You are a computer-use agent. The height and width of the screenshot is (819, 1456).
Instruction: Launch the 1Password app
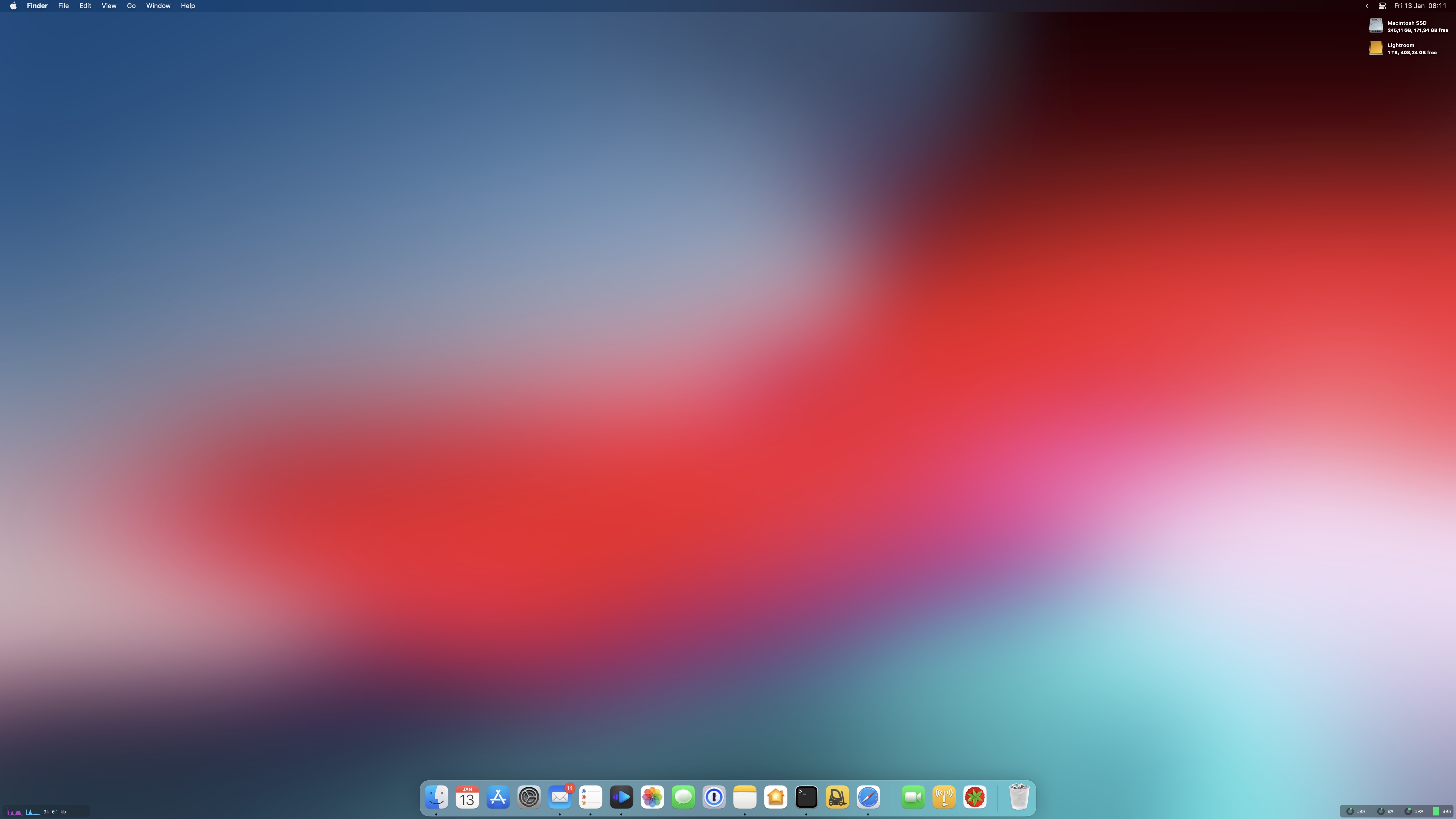pos(714,797)
